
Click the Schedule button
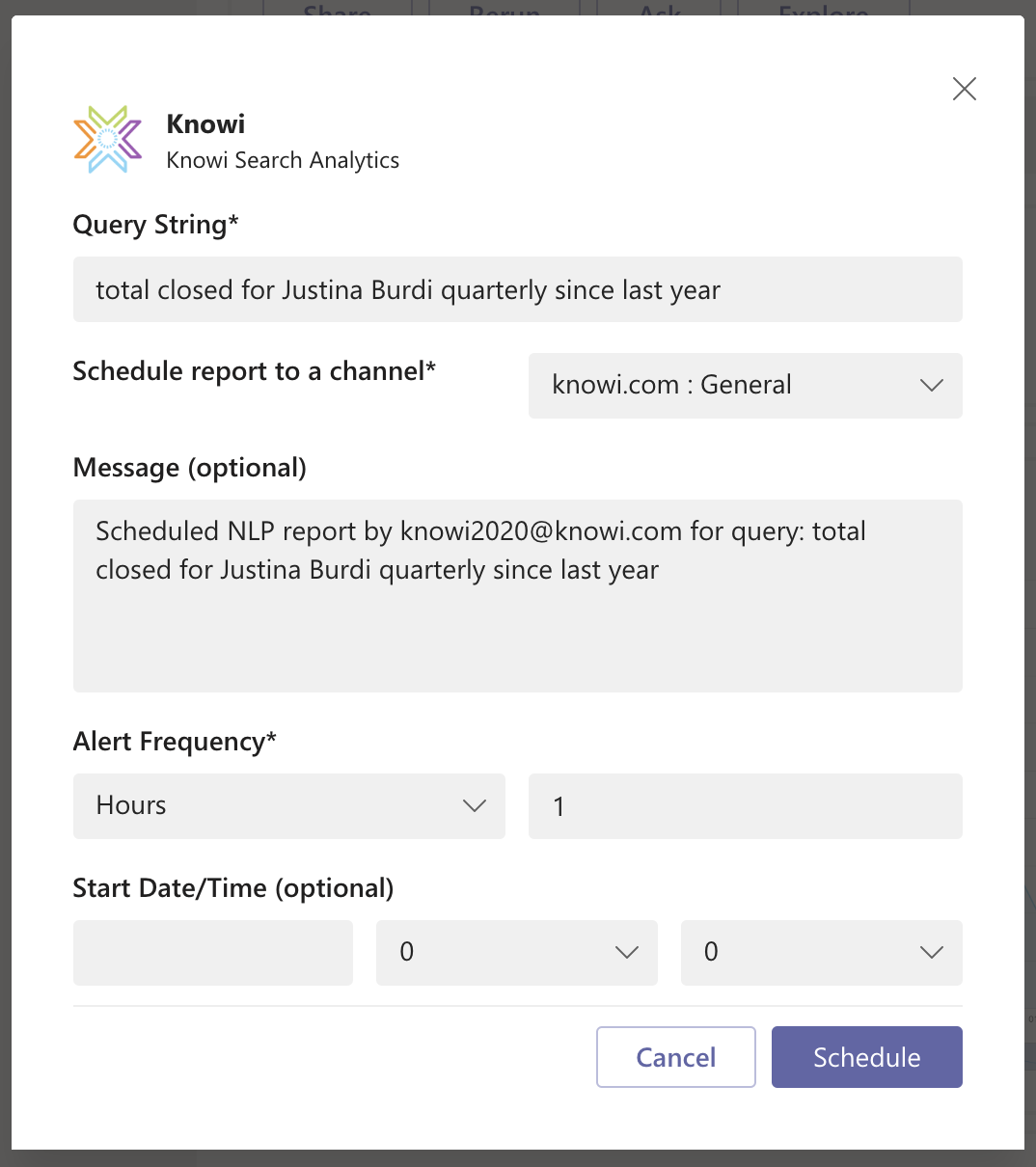pos(866,1057)
